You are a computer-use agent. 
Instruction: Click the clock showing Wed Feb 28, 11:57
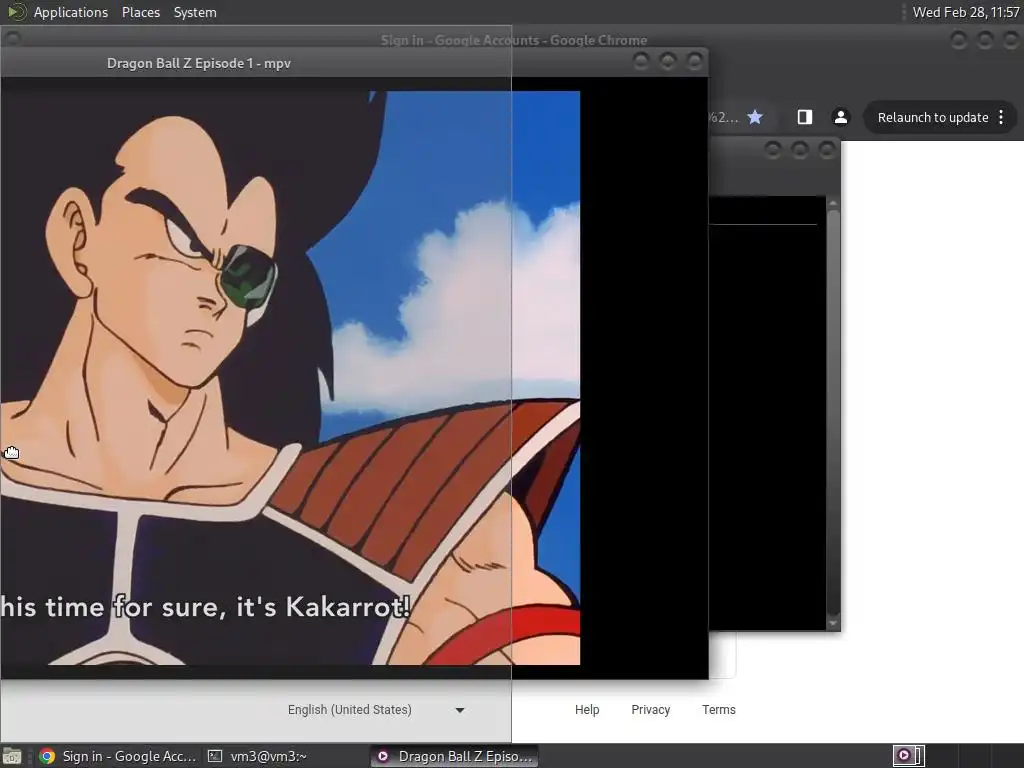(965, 12)
